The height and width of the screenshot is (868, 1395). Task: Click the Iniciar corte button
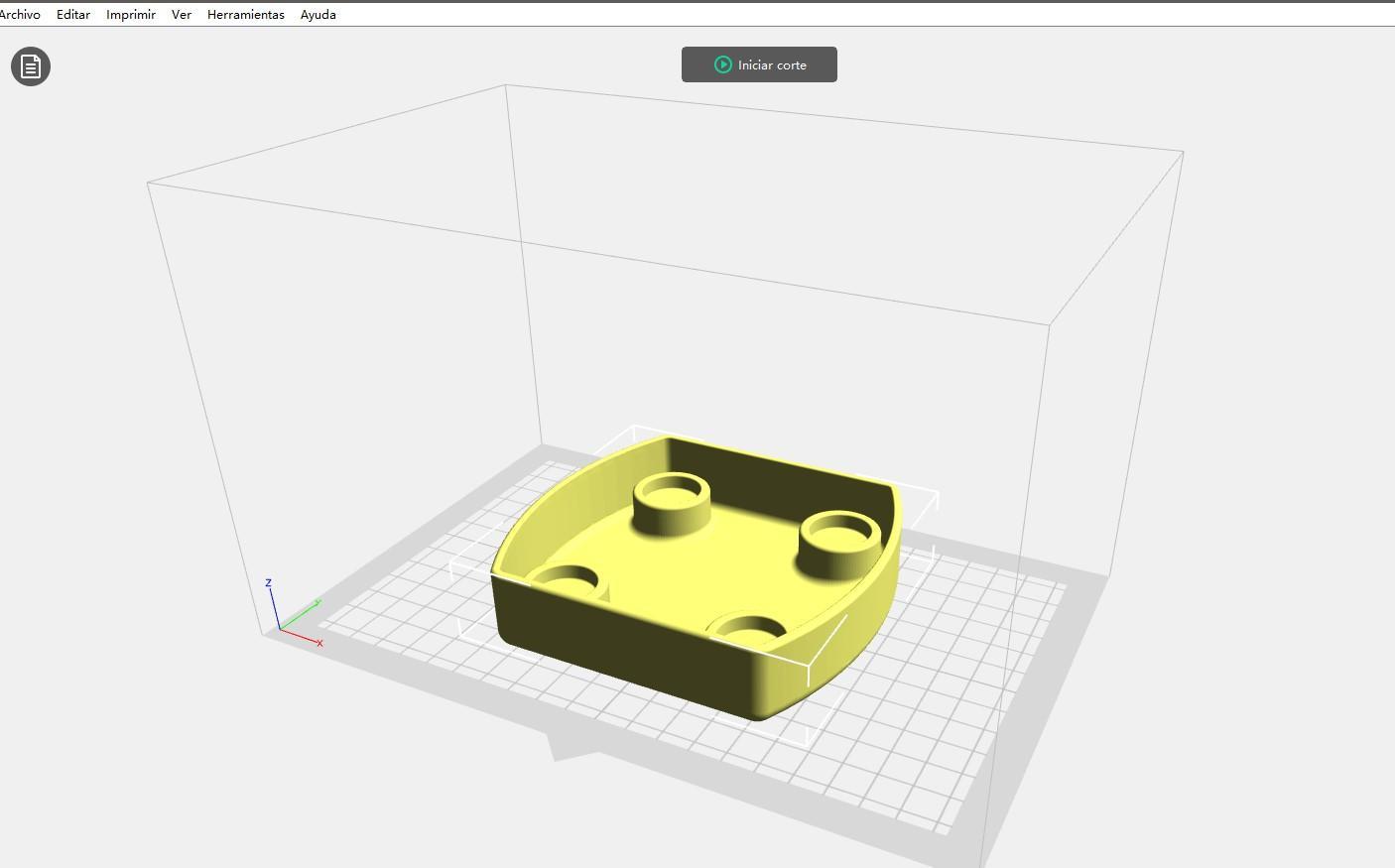tap(759, 64)
